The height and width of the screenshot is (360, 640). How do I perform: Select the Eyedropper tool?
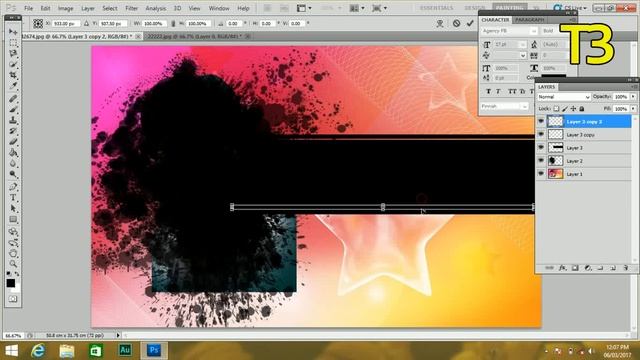click(13, 86)
